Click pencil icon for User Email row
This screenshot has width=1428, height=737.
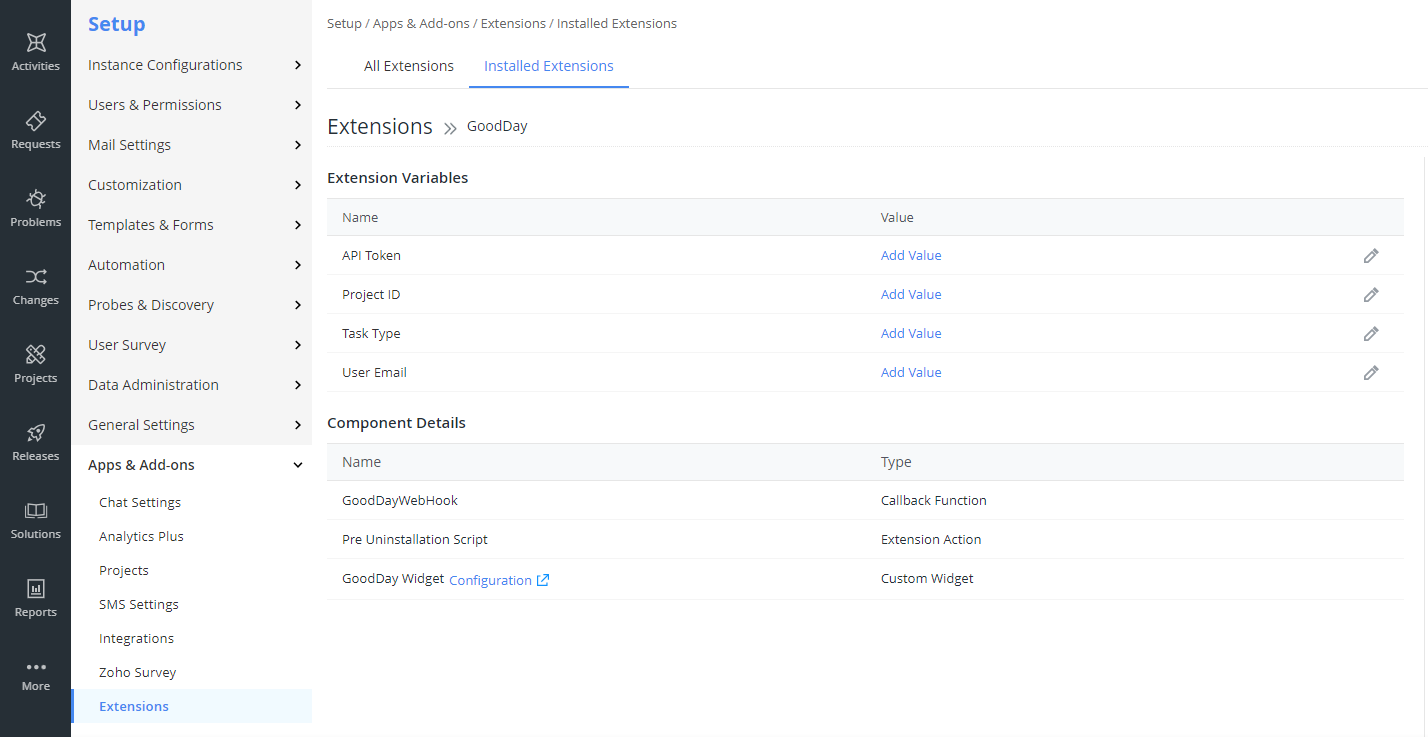pyautogui.click(x=1371, y=373)
